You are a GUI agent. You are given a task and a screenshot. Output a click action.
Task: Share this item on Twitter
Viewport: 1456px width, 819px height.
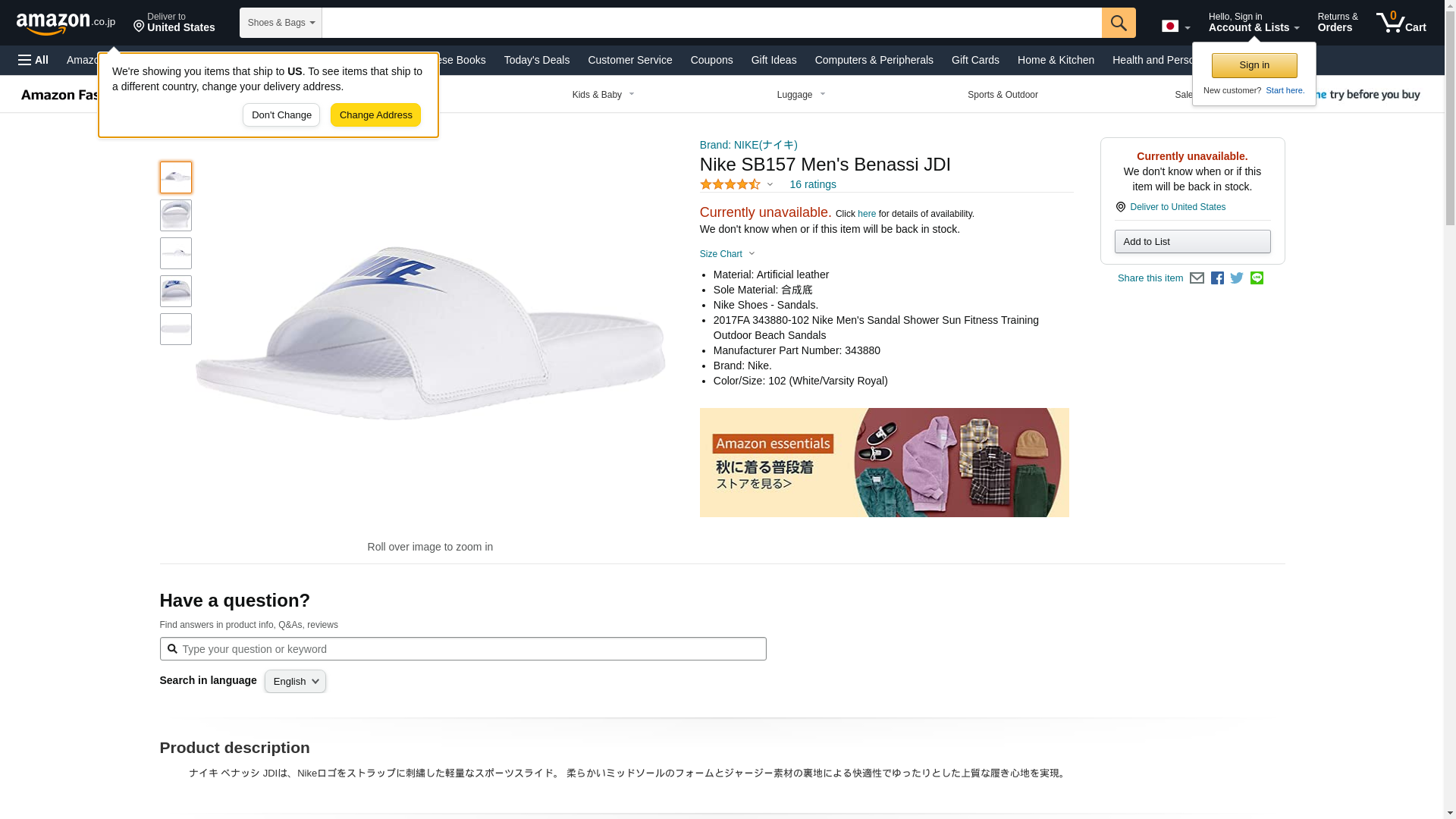click(1237, 278)
